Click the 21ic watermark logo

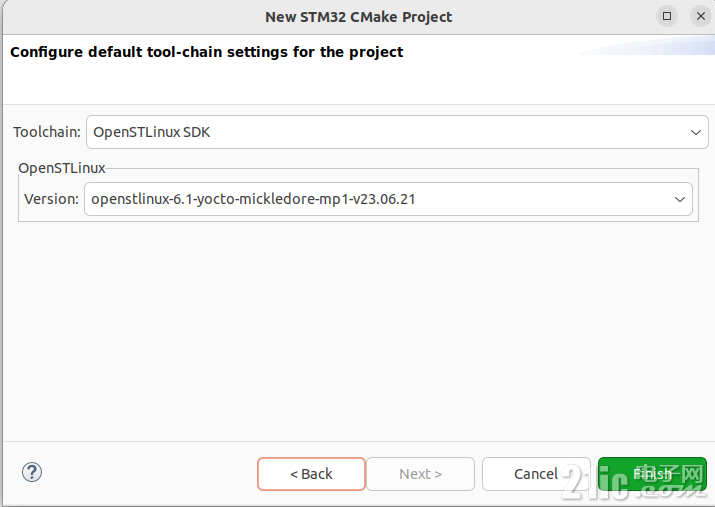pos(634,484)
